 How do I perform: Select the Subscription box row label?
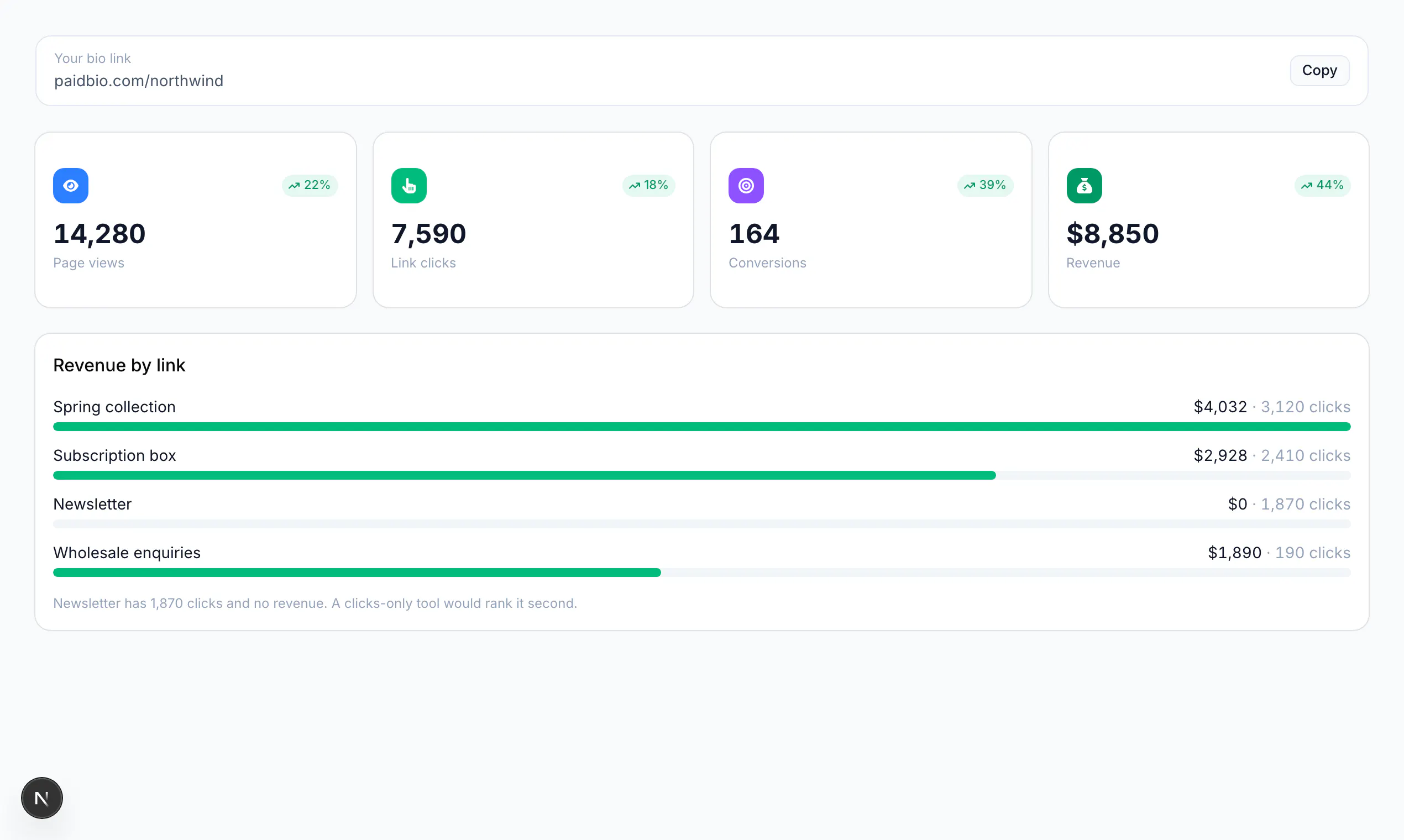pos(114,456)
